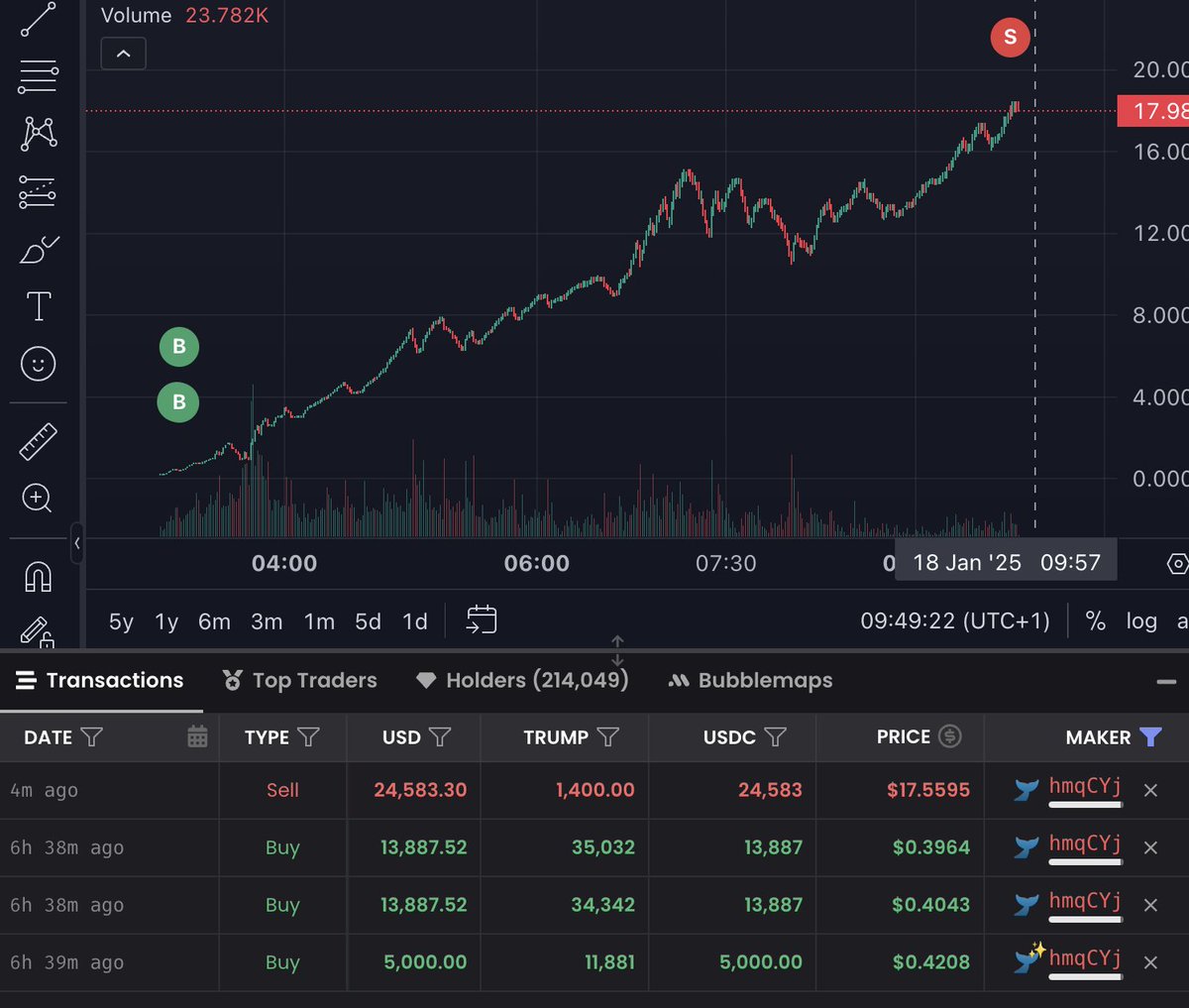The height and width of the screenshot is (1008, 1189).
Task: Click the 4m ago date cell
Action: click(44, 791)
